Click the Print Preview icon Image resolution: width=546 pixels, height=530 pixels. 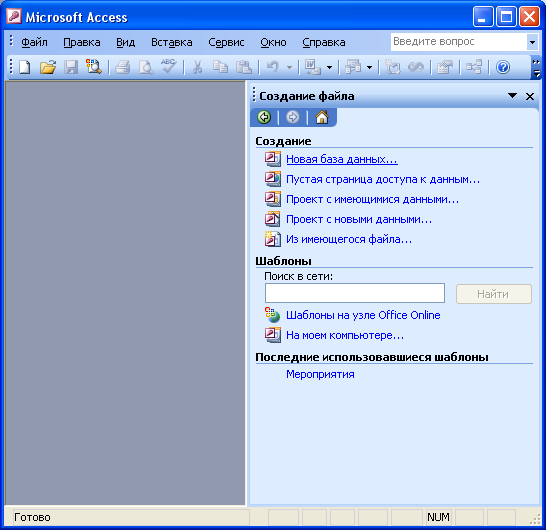(x=146, y=67)
